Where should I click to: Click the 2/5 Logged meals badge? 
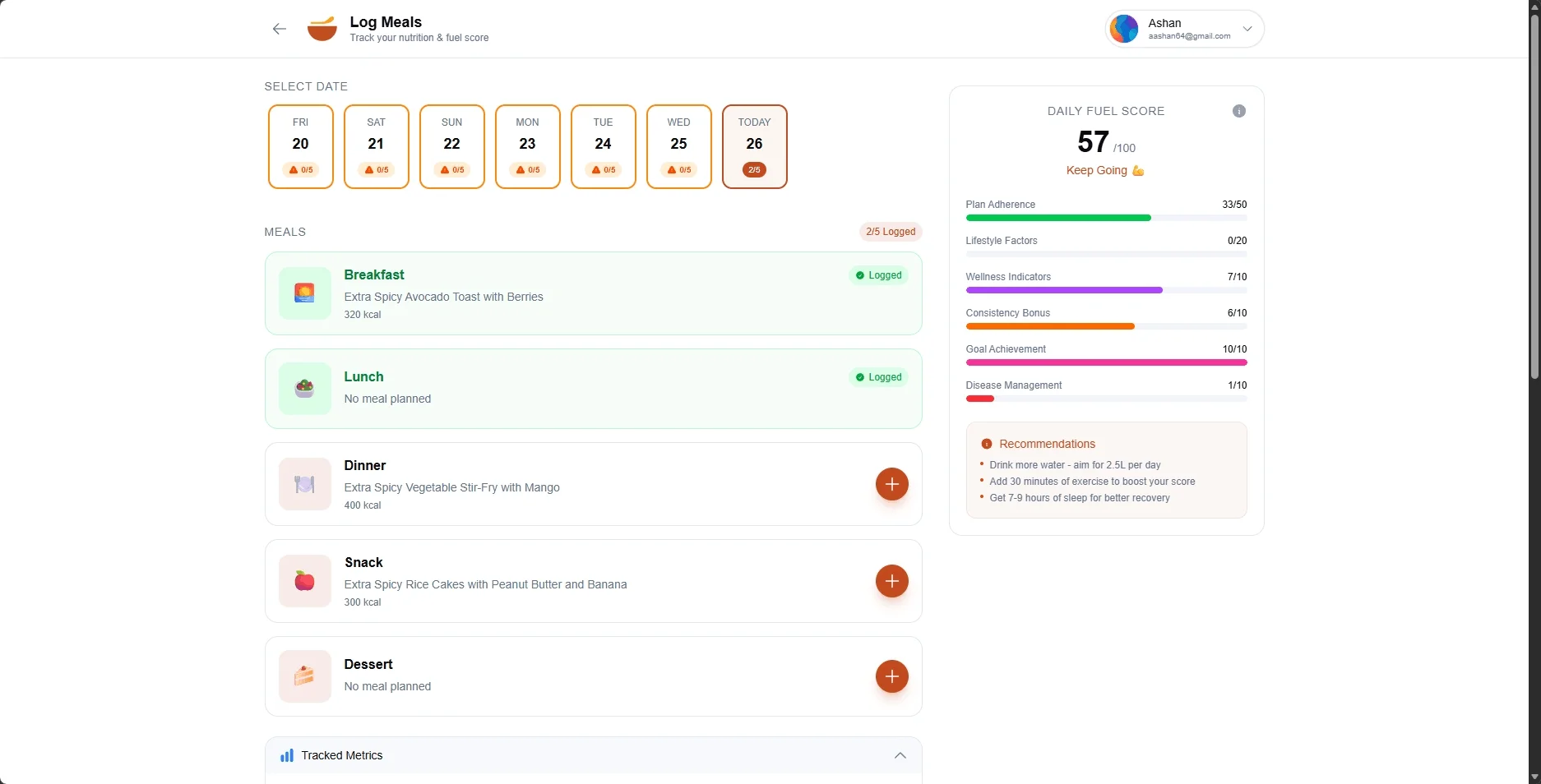890,232
